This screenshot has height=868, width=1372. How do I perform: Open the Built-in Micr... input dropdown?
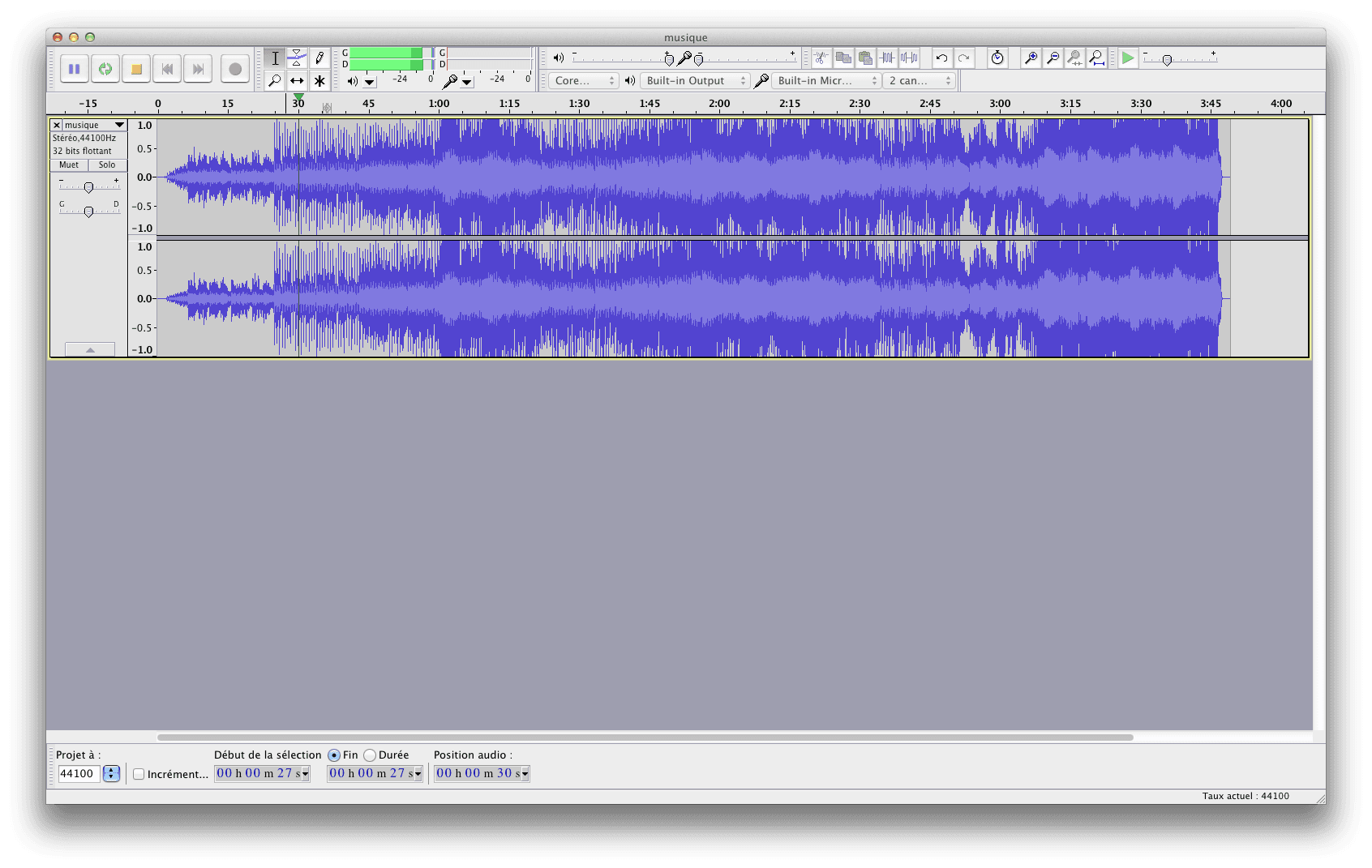[827, 80]
